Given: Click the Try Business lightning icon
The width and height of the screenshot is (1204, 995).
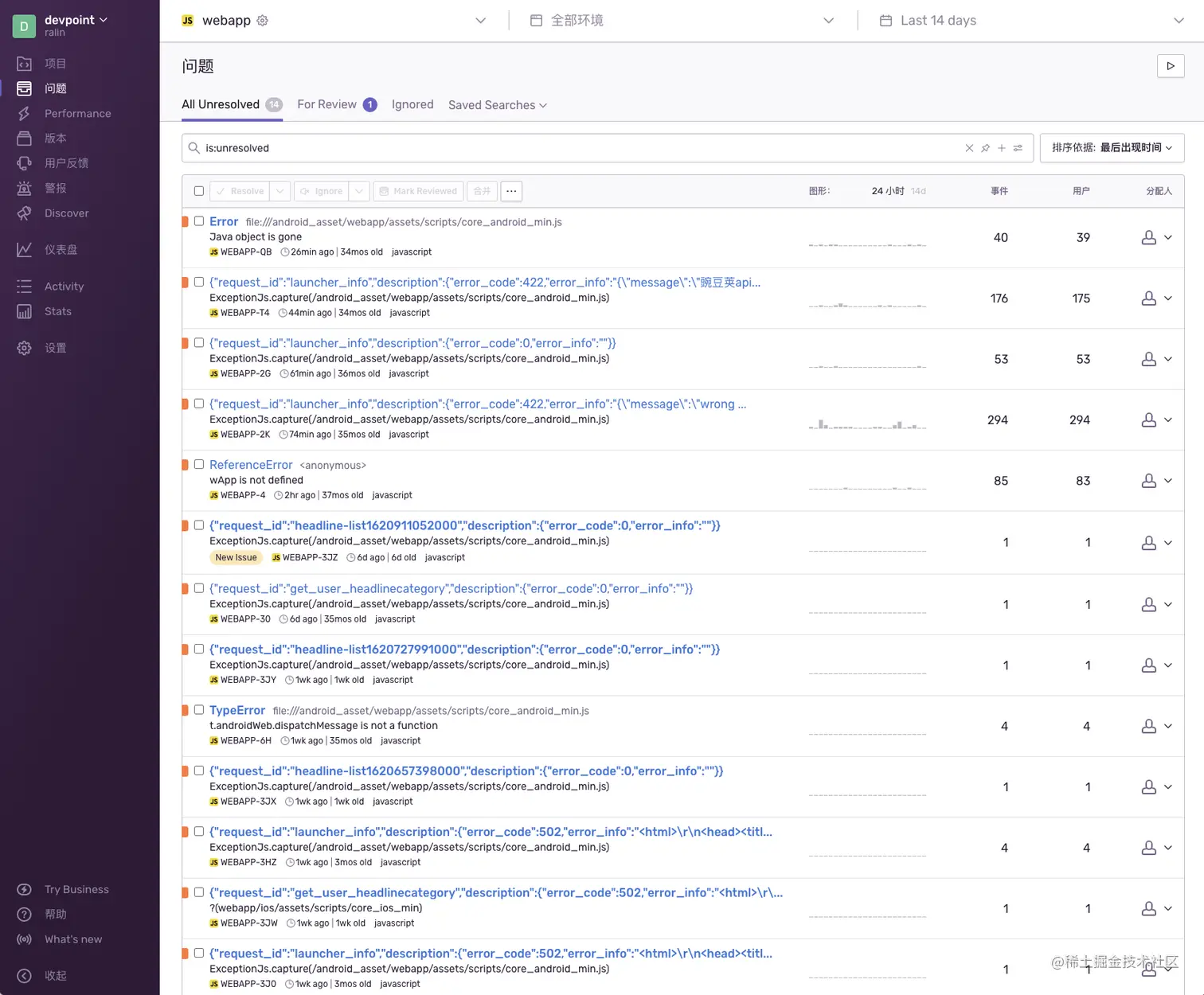Looking at the screenshot, I should pyautogui.click(x=25, y=889).
